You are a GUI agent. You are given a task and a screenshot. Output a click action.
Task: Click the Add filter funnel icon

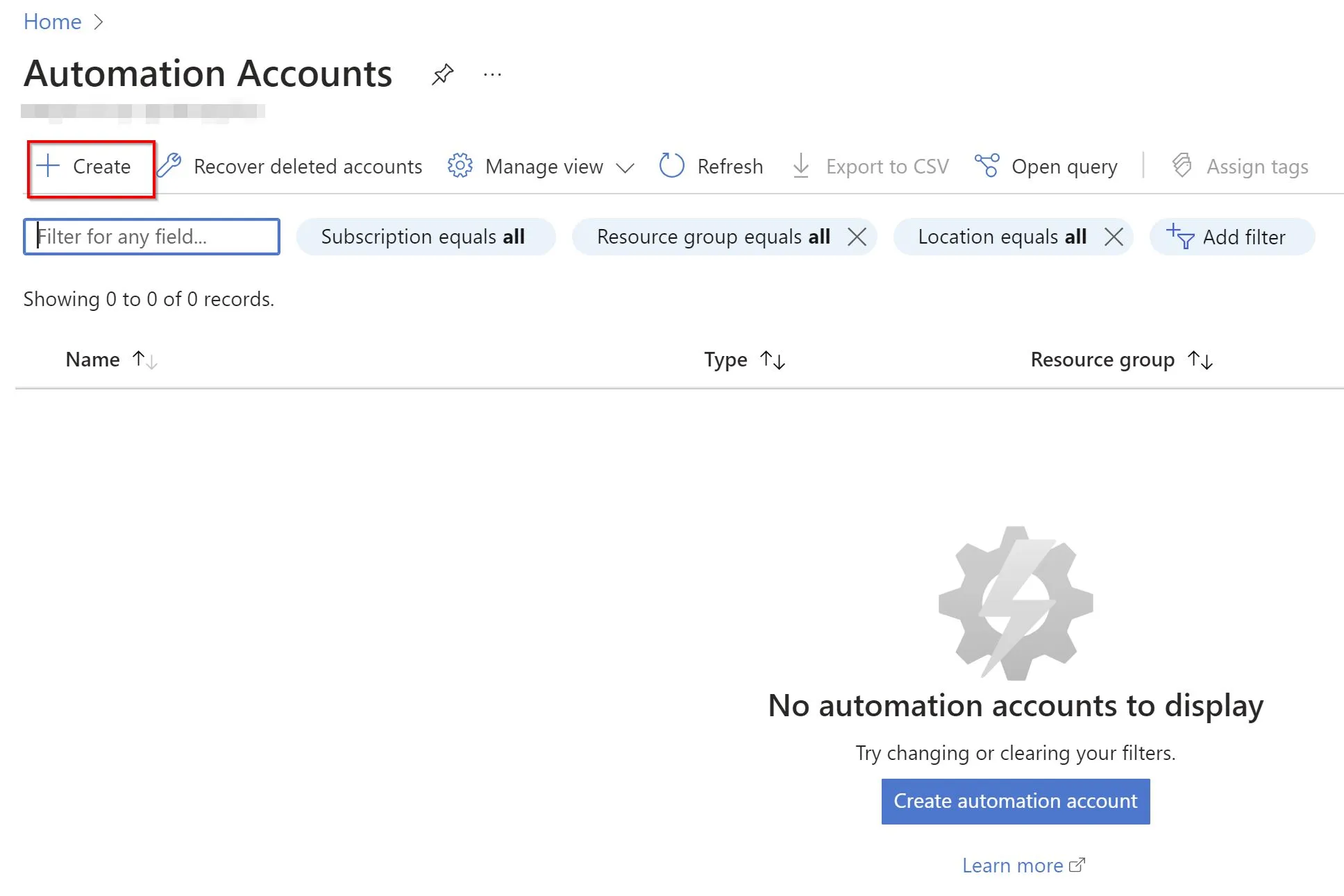click(x=1180, y=237)
